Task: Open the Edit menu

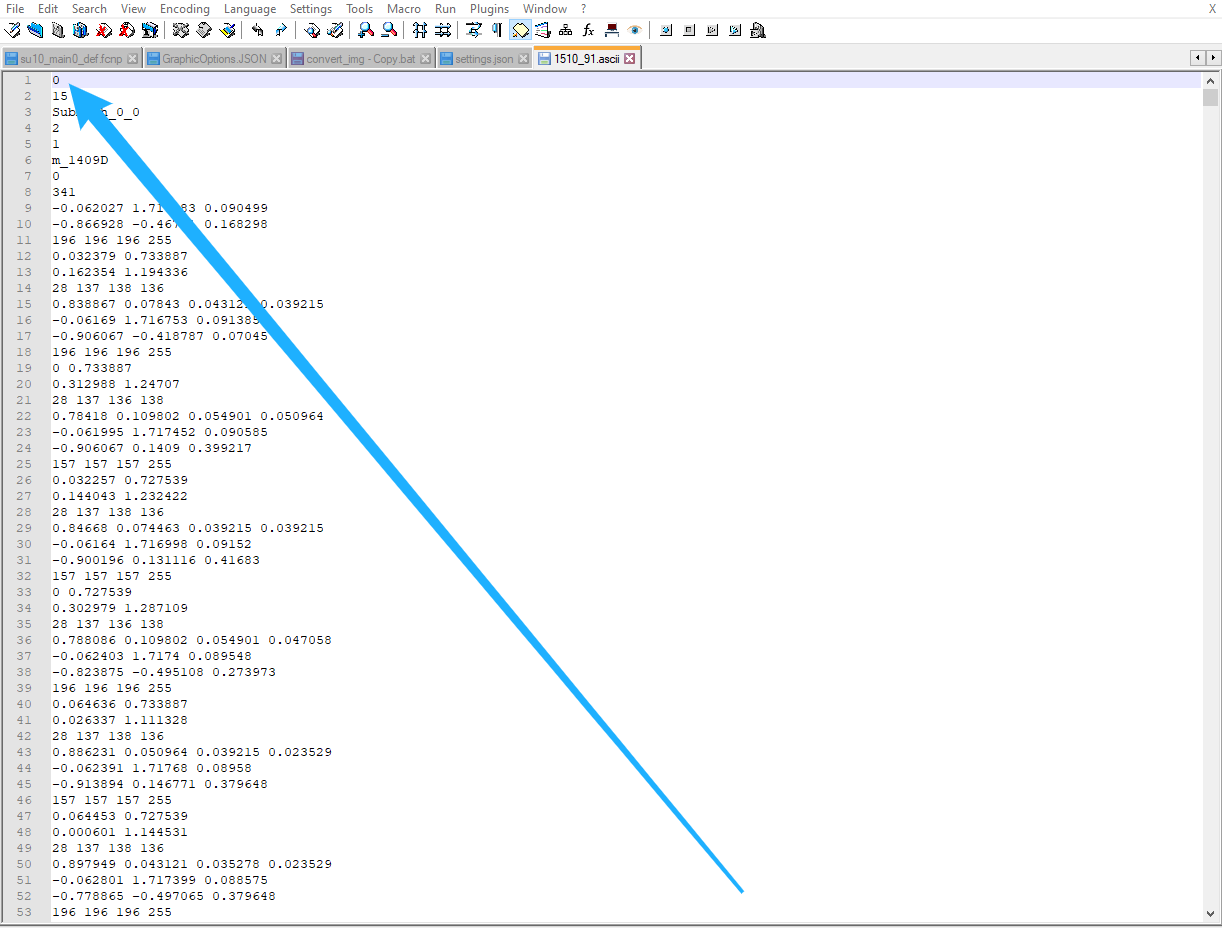Action: click(48, 9)
